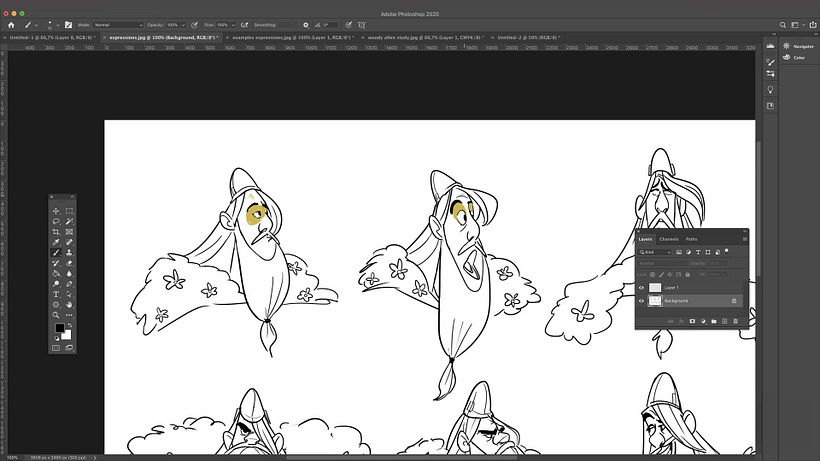This screenshot has height=461, width=820.
Task: Swap foreground and background colors
Action: coord(69,325)
